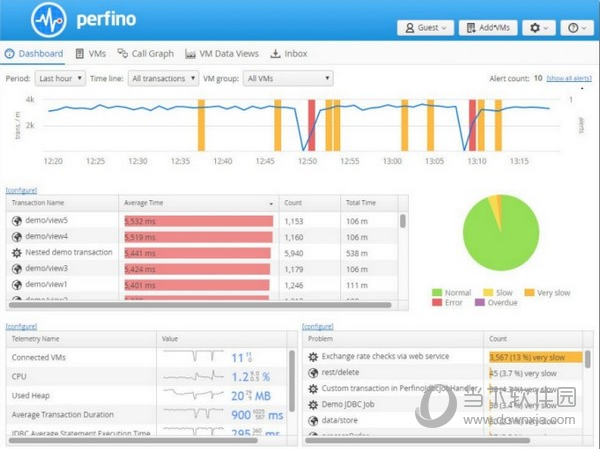Click the Telemetry Name column header
This screenshot has width=600, height=449.
tap(81, 339)
